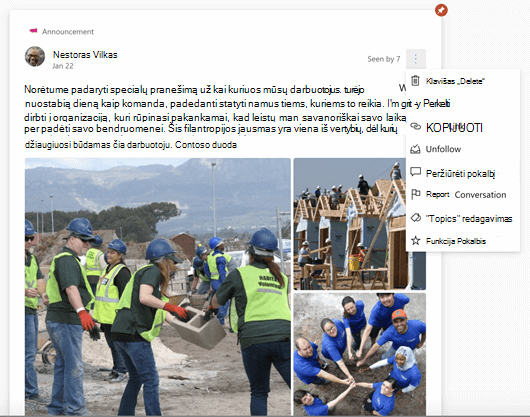Click the tag icon for Topics

415,218
